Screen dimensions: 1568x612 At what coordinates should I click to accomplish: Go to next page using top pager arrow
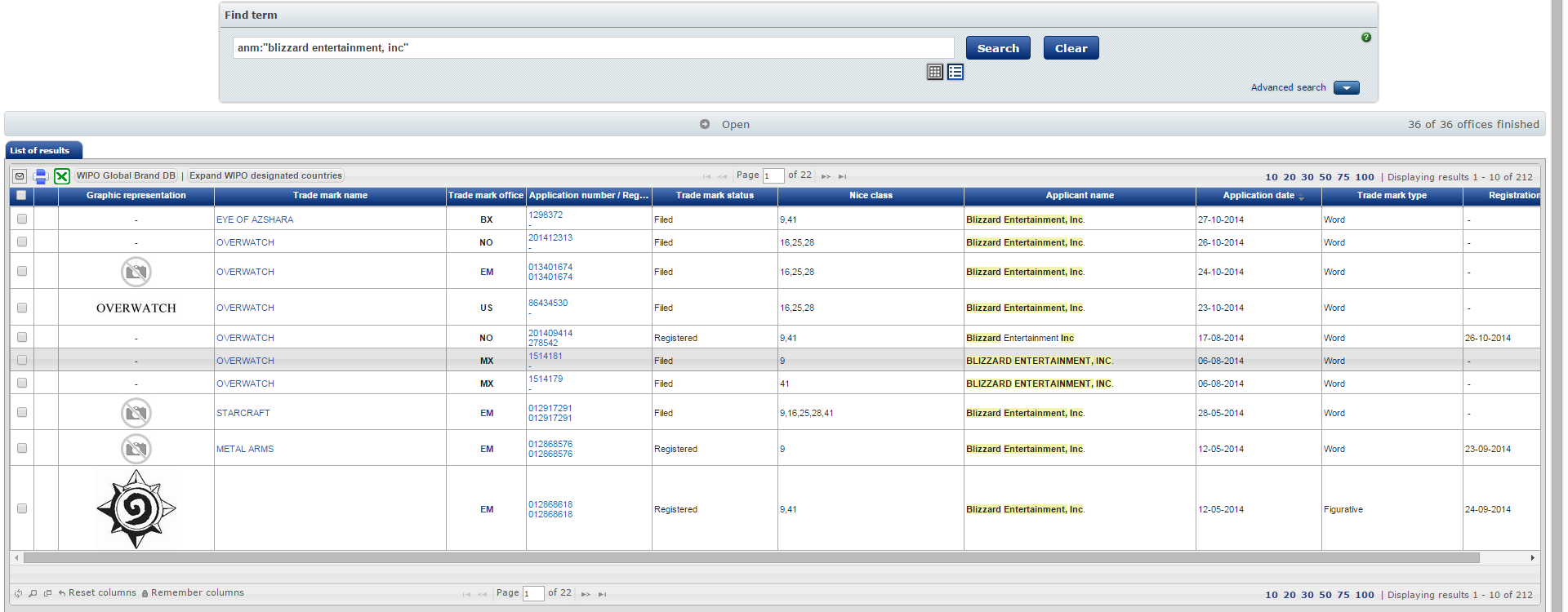coord(826,176)
